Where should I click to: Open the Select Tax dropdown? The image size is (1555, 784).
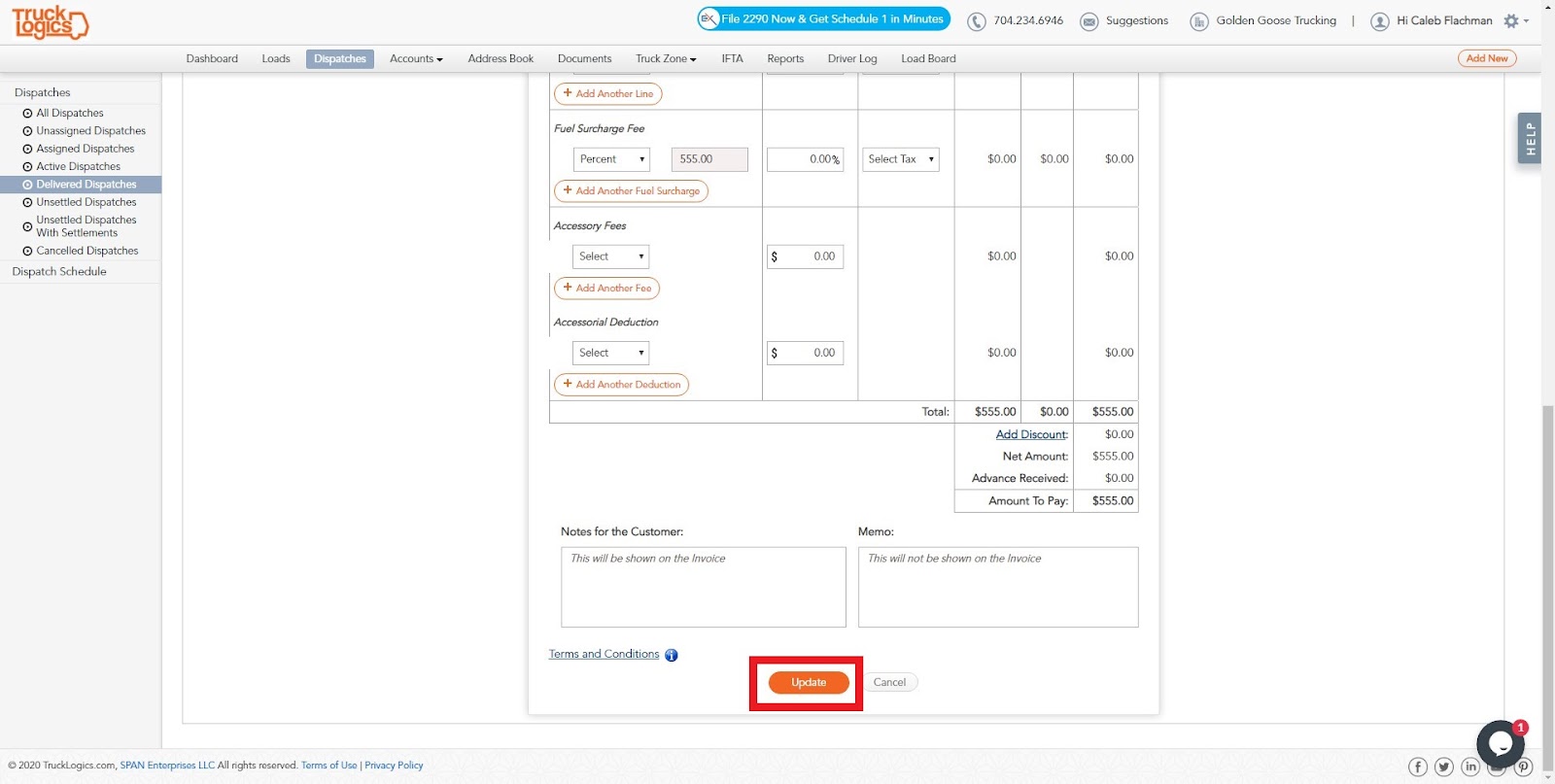coord(901,159)
